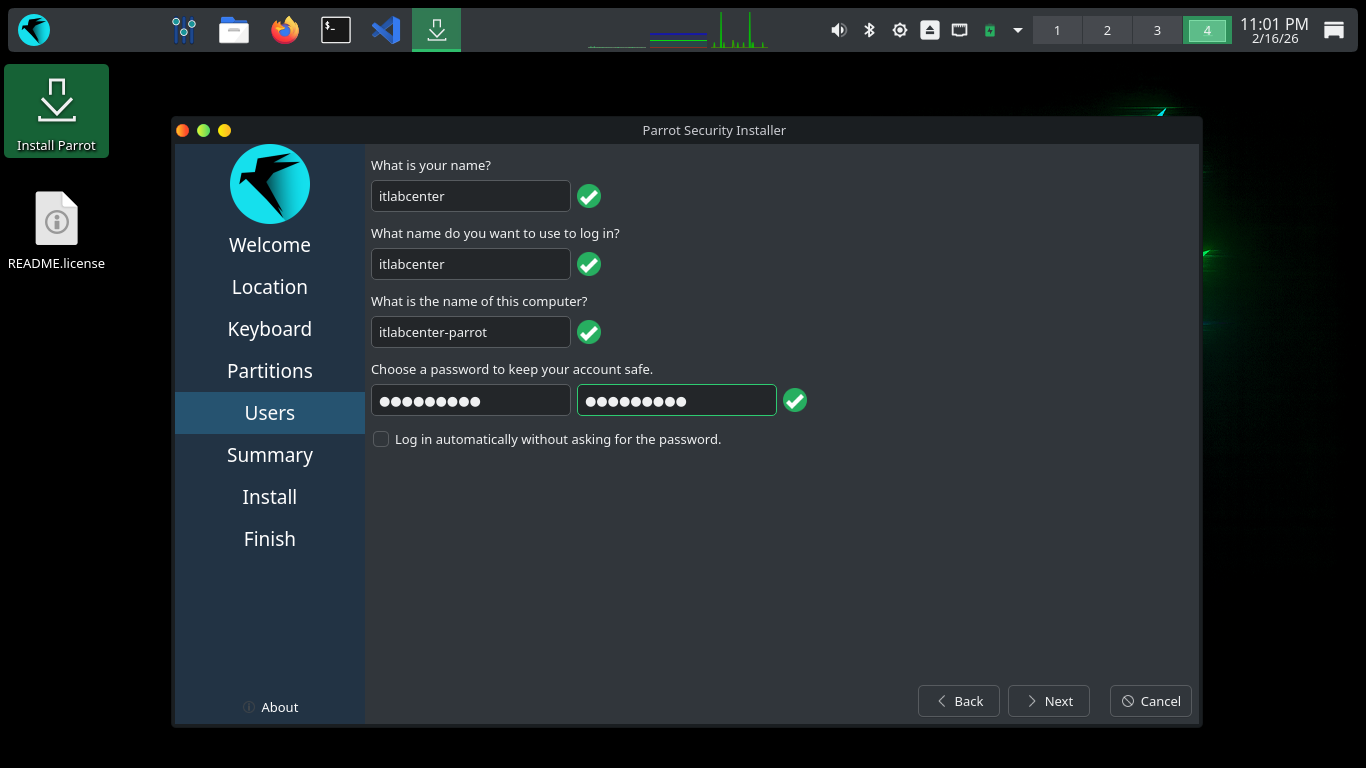Launch Visual Studio Code from panel

pos(386,30)
